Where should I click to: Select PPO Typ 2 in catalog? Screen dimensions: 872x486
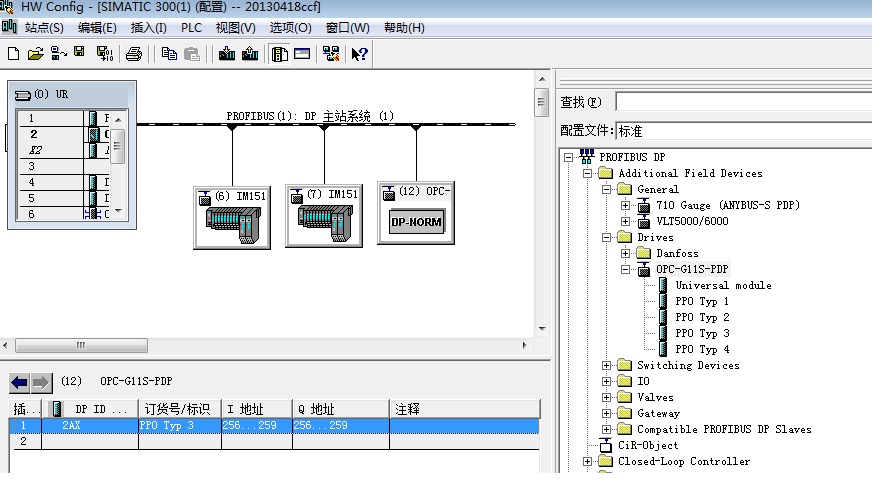(x=702, y=318)
